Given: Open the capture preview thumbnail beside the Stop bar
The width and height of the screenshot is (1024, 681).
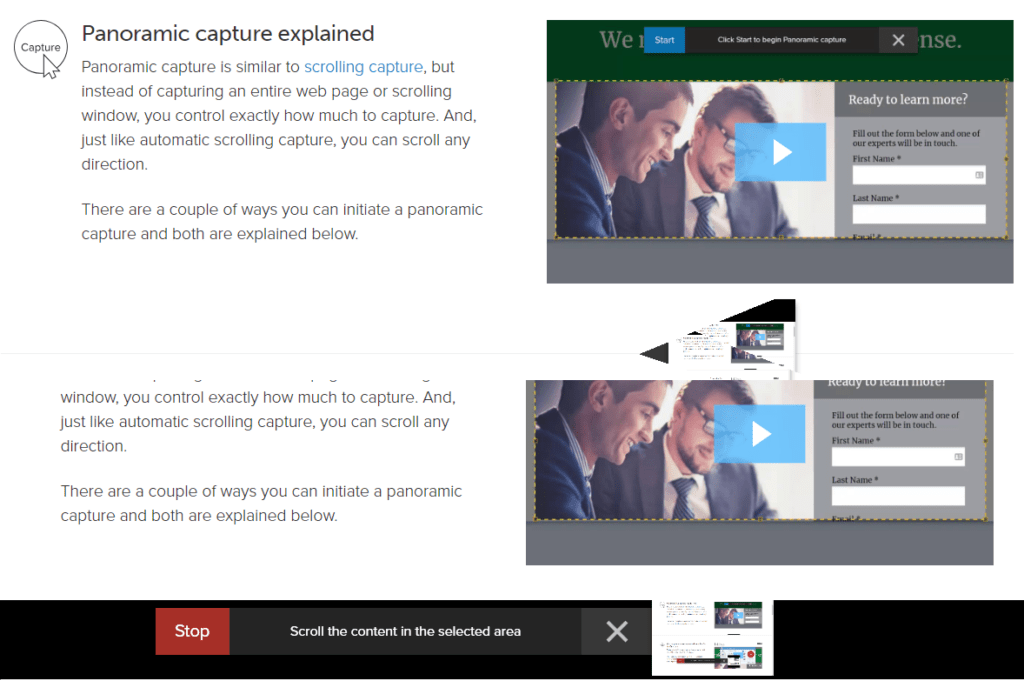Looking at the screenshot, I should click(x=713, y=637).
